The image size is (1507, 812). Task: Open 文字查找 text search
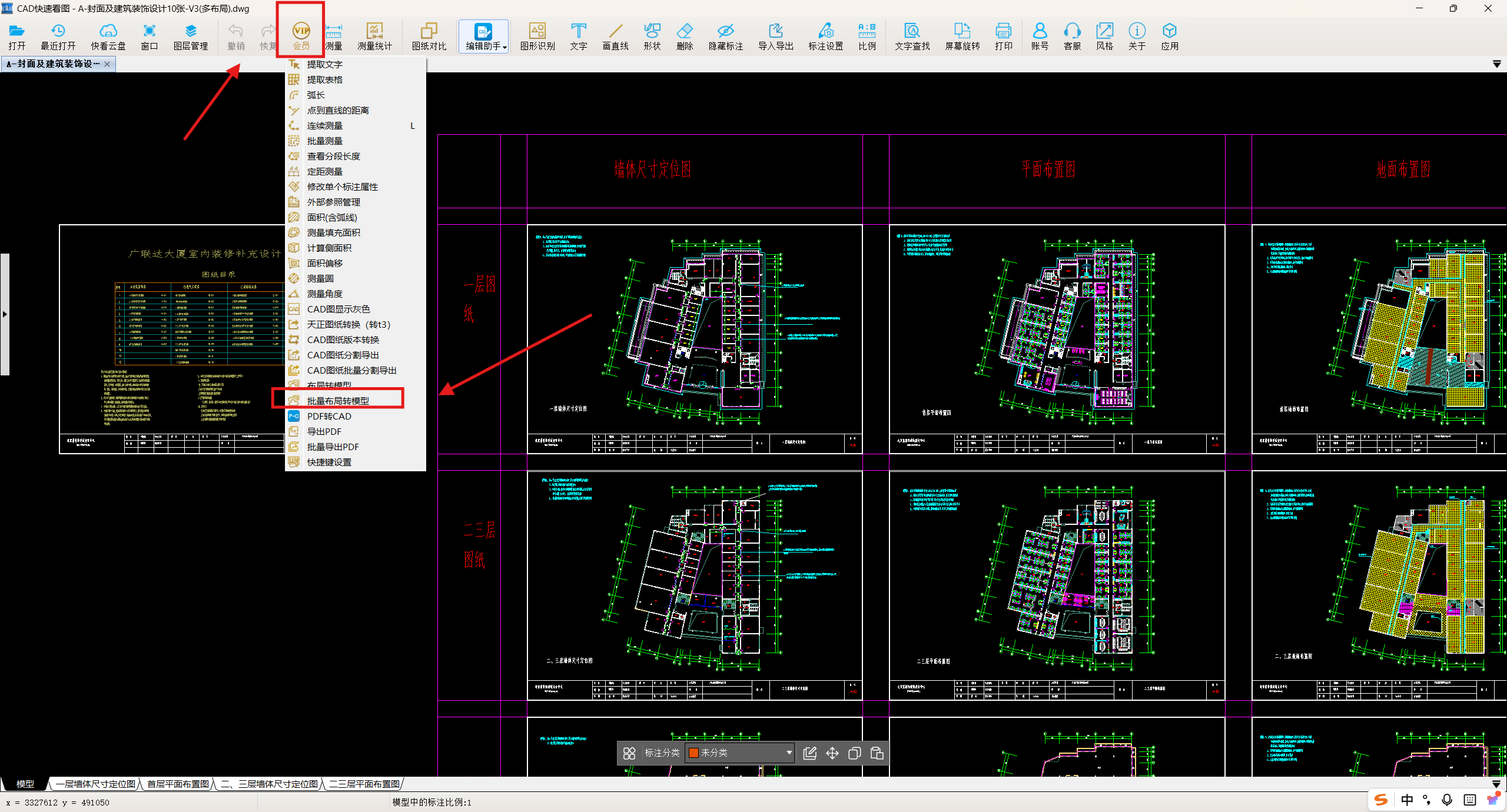912,36
